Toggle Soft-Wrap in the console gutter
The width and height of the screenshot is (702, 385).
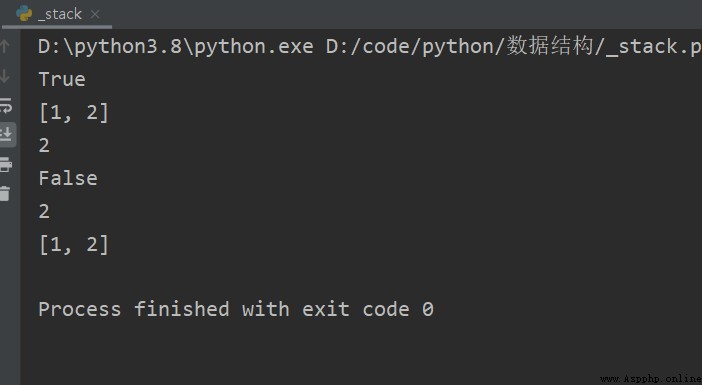coord(6,106)
